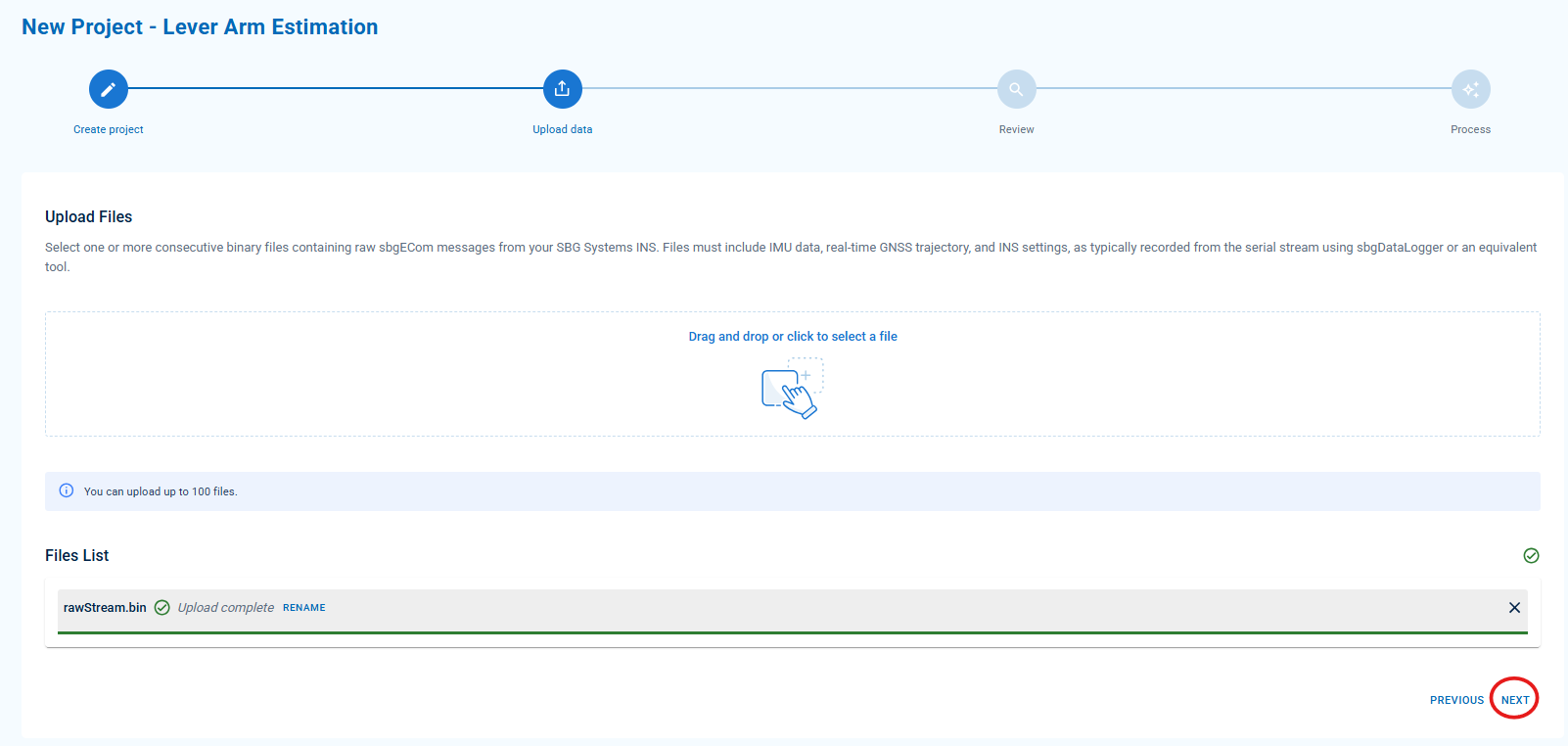The width and height of the screenshot is (1568, 746).
Task: Click the pencil icon for Create project step
Action: (x=109, y=89)
